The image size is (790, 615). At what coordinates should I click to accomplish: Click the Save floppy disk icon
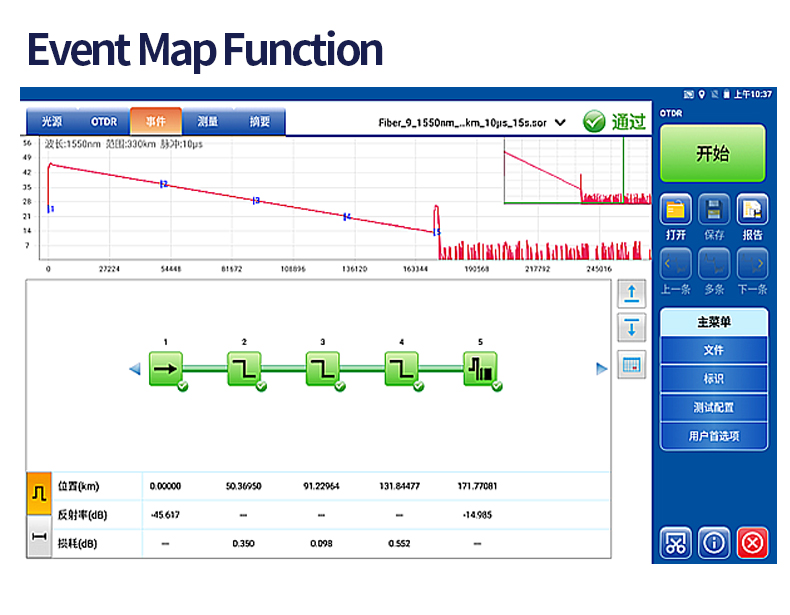(x=714, y=210)
